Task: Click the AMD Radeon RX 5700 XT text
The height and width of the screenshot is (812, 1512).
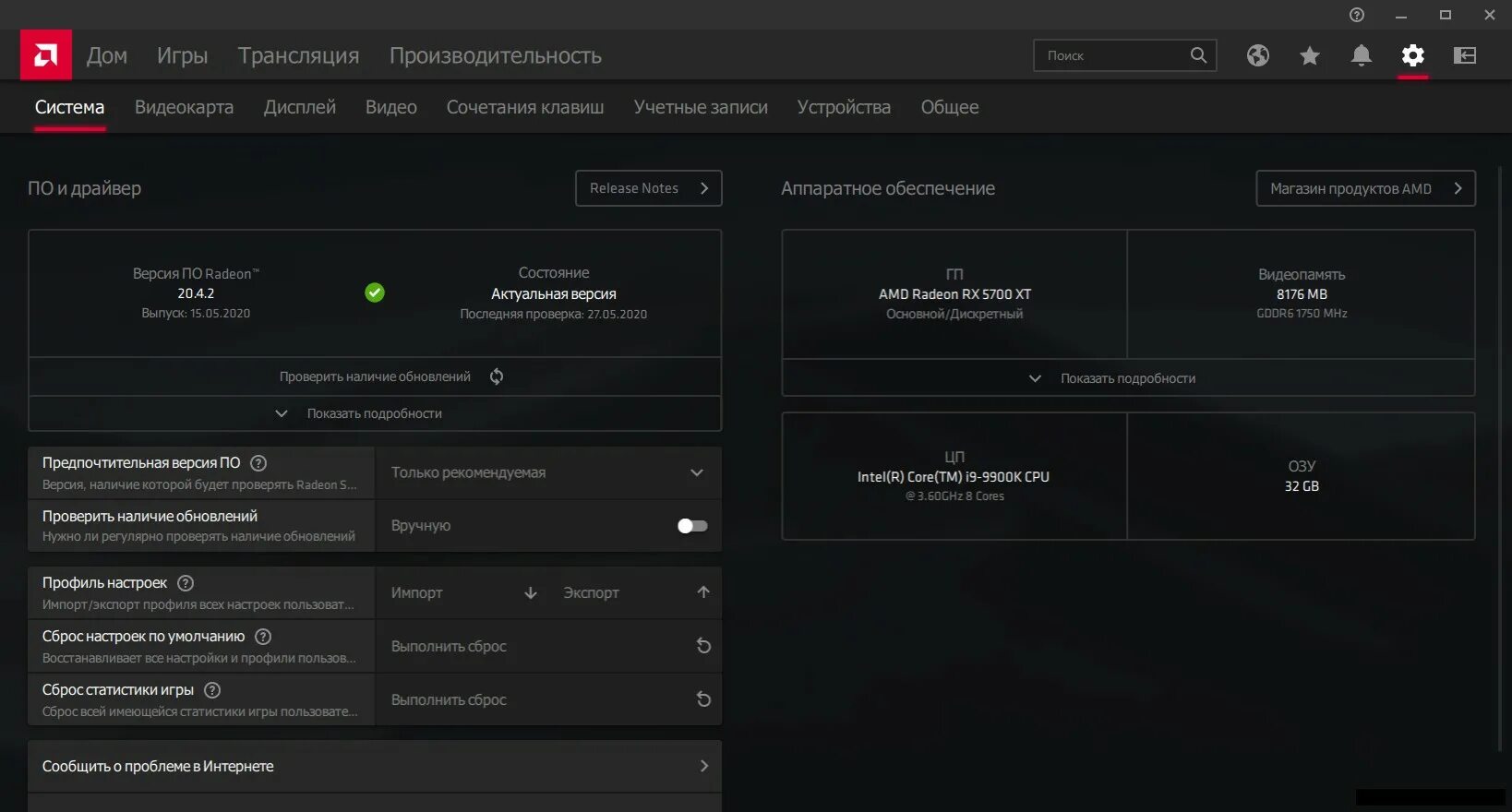Action: point(954,294)
